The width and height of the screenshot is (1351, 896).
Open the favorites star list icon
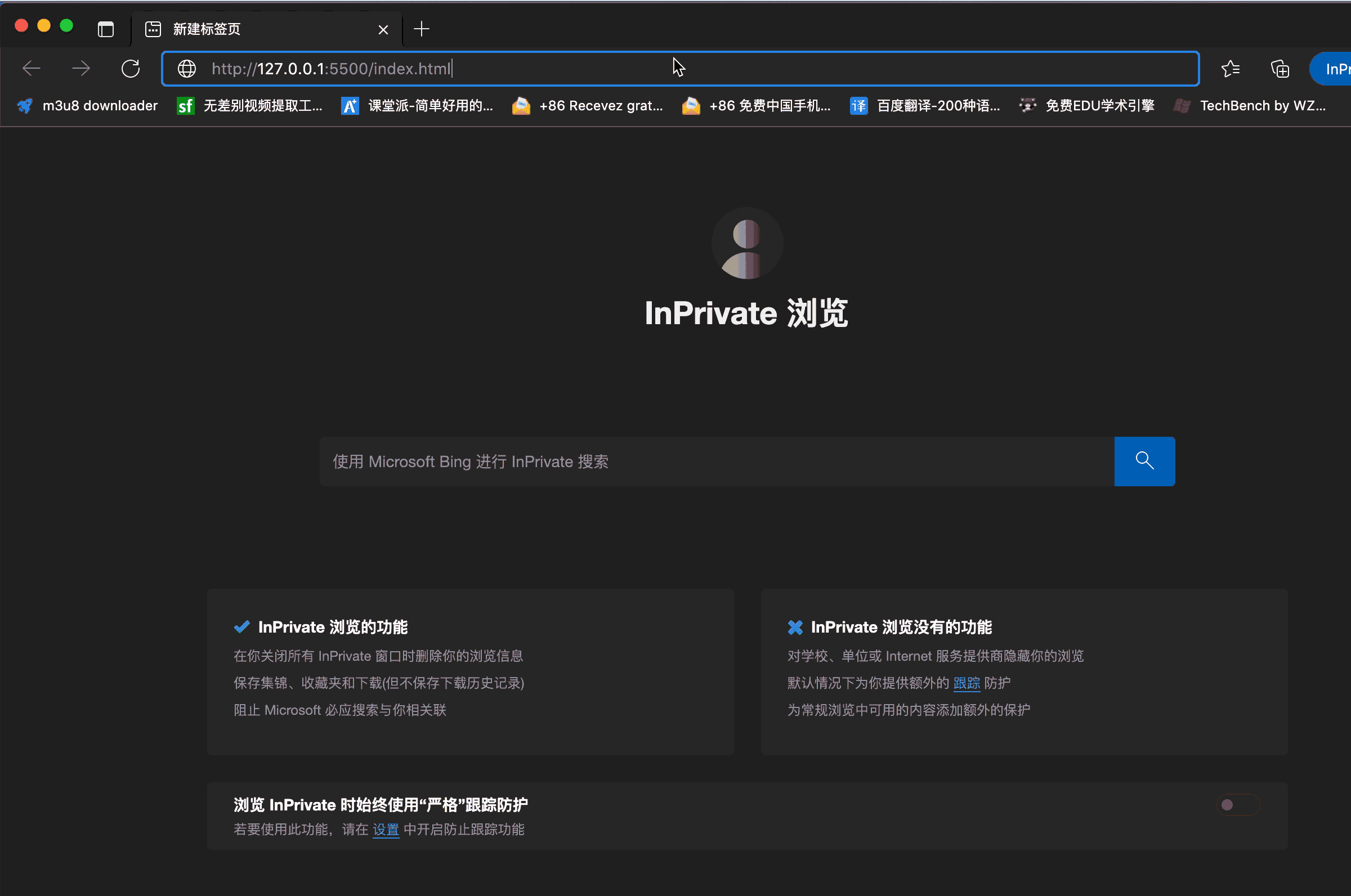click(x=1230, y=69)
